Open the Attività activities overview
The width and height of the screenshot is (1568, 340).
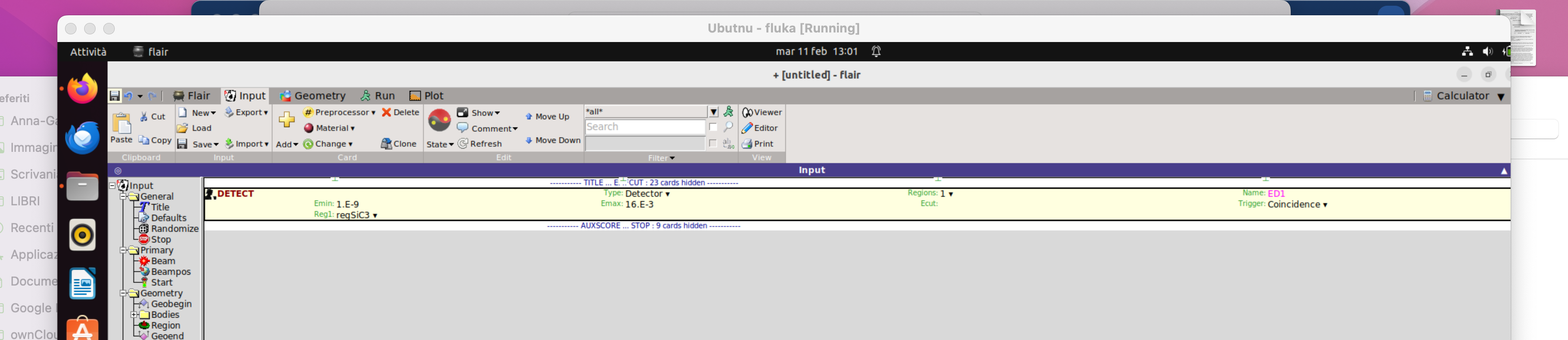pyautogui.click(x=88, y=52)
